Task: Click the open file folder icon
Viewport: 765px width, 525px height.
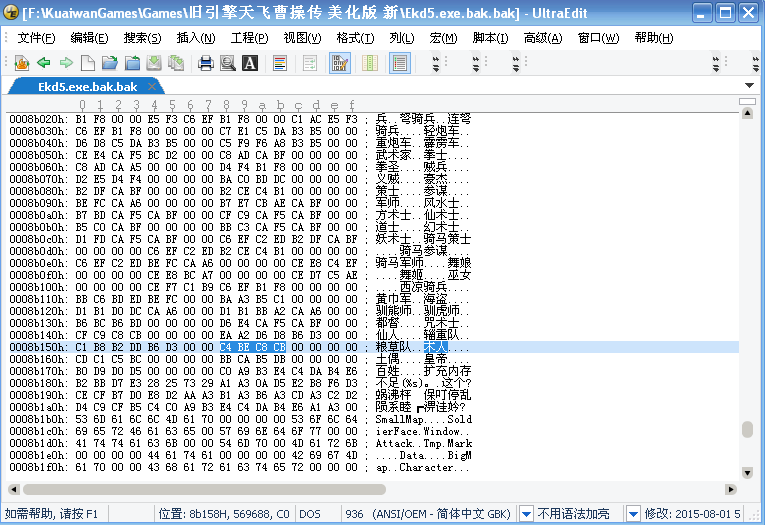Action: coord(110,63)
